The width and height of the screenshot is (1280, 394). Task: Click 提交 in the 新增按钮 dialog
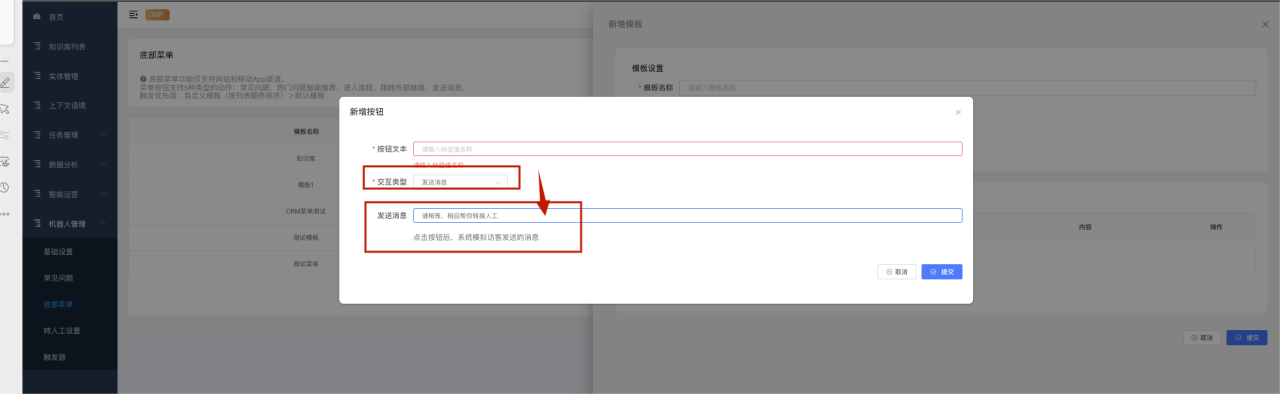[x=941, y=271]
